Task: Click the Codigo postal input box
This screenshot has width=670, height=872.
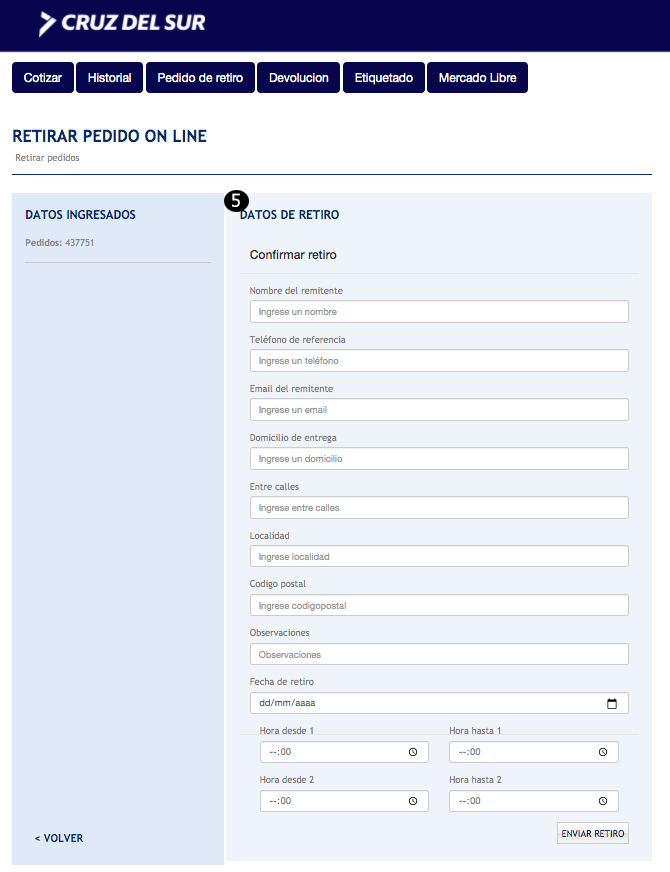Action: click(x=439, y=605)
